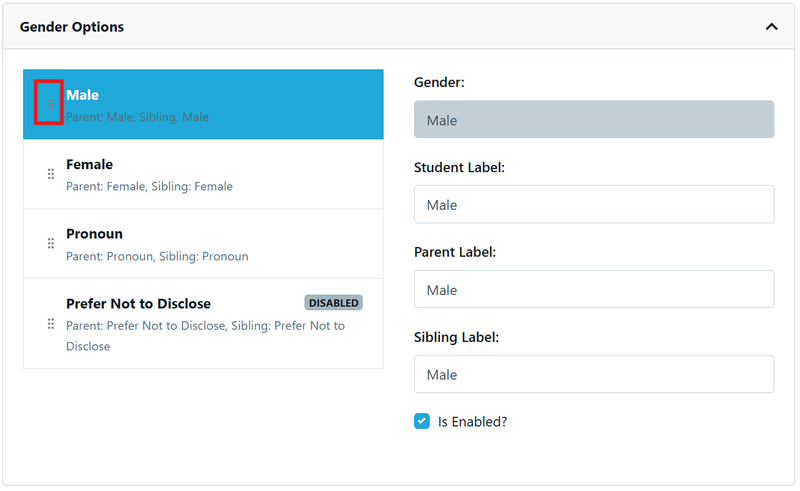The height and width of the screenshot is (491, 800).
Task: Click the 'Student Label:' heading
Action: (x=459, y=167)
